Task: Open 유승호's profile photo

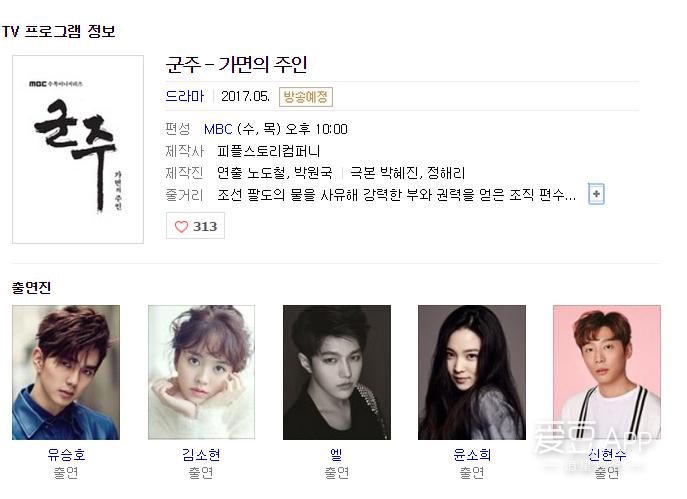Action: (x=66, y=372)
